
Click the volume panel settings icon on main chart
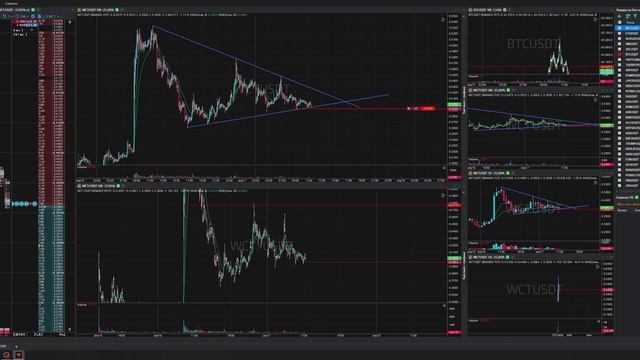444,168
